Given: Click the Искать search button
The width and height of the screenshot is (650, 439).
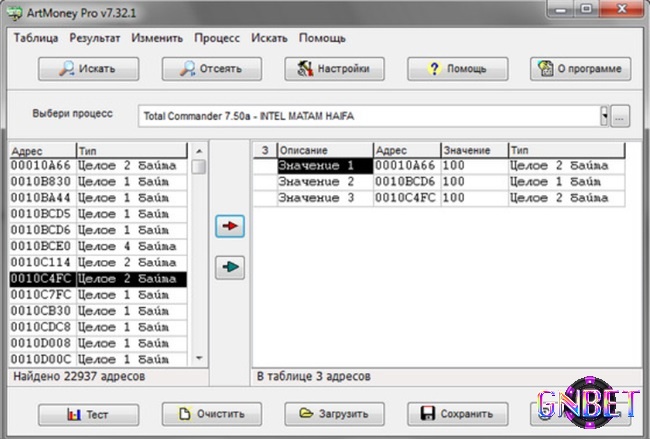Looking at the screenshot, I should (x=88, y=69).
